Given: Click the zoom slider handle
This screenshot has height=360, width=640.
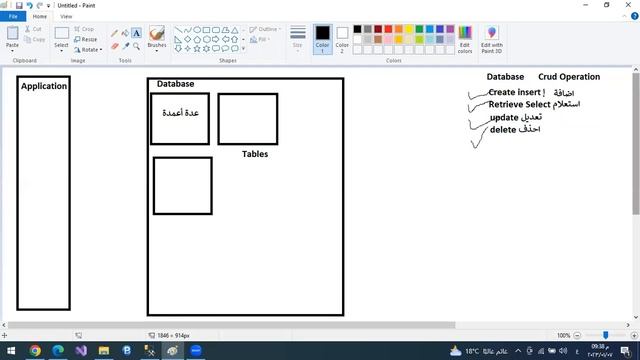Looking at the screenshot, I should tap(606, 335).
